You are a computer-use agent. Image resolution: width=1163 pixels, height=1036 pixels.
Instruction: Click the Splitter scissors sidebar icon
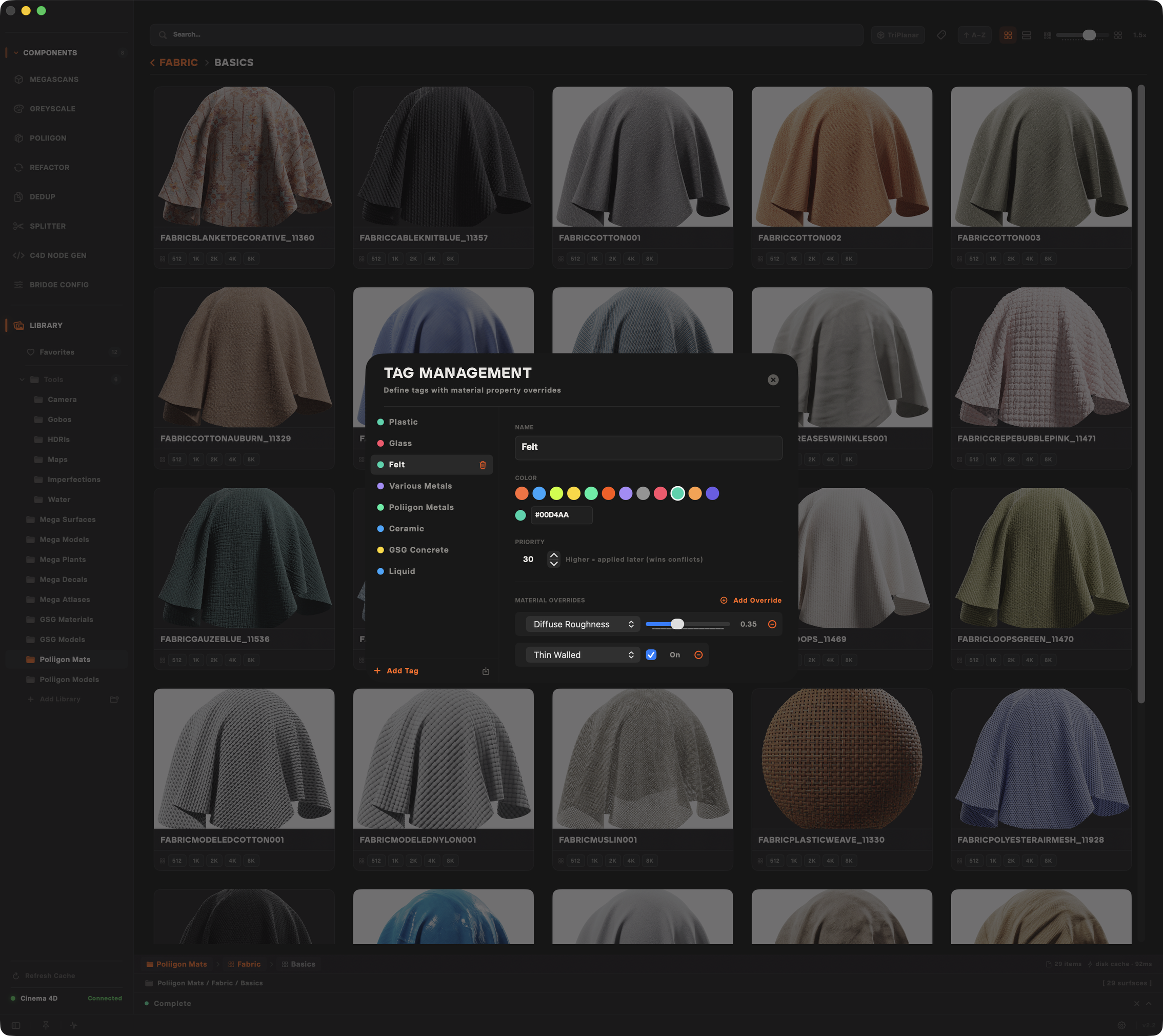pos(18,226)
